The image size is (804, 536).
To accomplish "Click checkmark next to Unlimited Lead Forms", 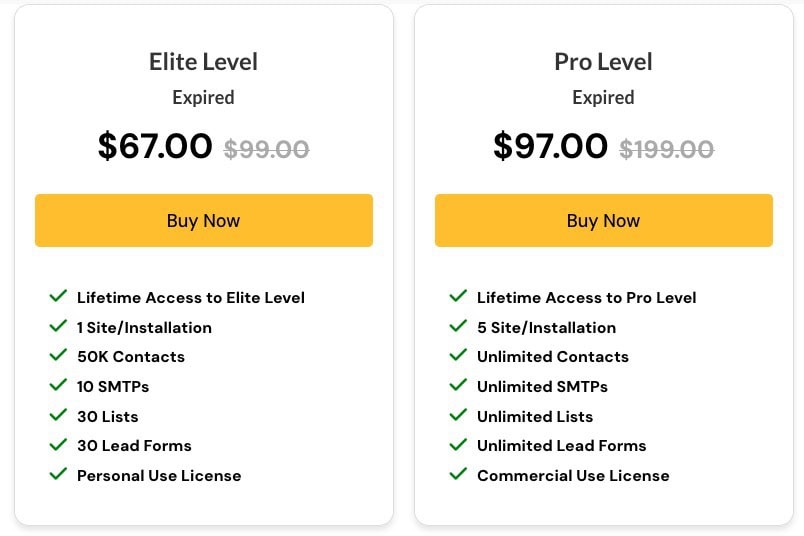I will tap(458, 444).
